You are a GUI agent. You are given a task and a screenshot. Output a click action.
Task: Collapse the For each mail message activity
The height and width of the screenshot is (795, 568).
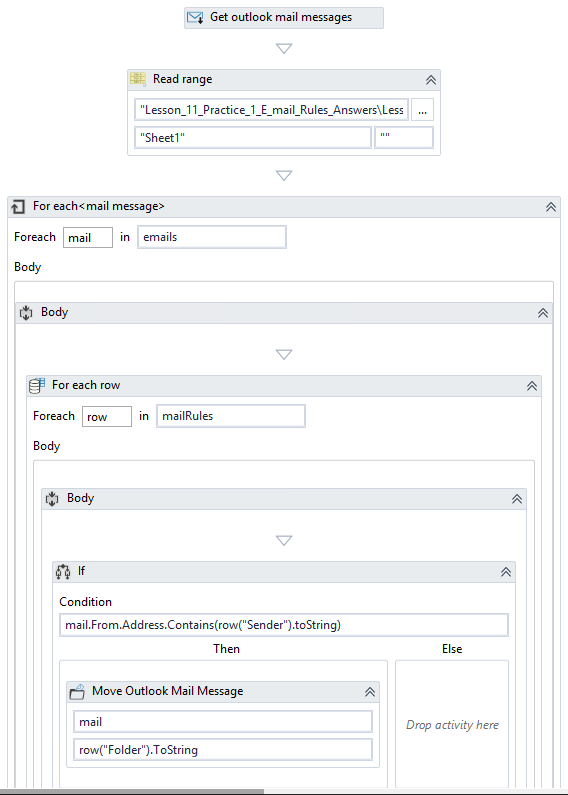tap(551, 207)
